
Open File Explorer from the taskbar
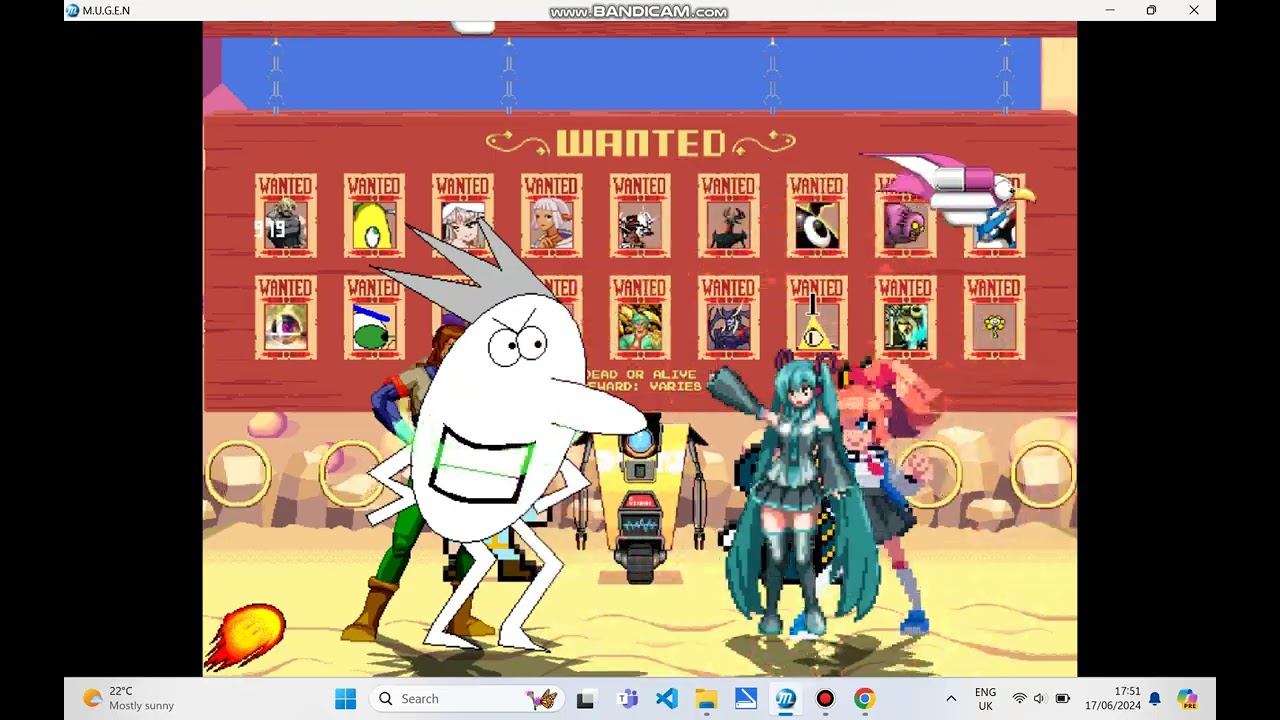click(706, 699)
